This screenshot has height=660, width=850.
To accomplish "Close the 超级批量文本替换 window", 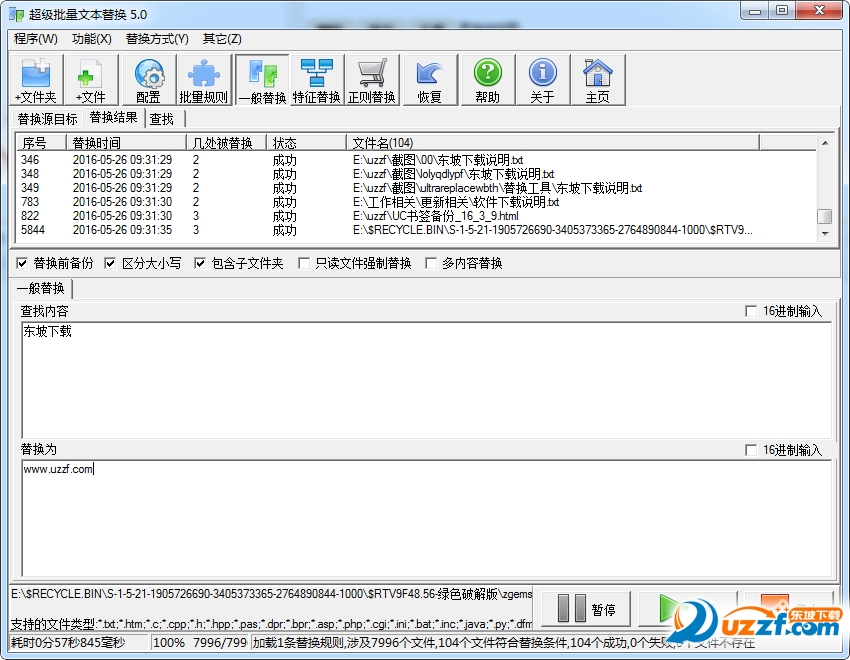I will 819,10.
